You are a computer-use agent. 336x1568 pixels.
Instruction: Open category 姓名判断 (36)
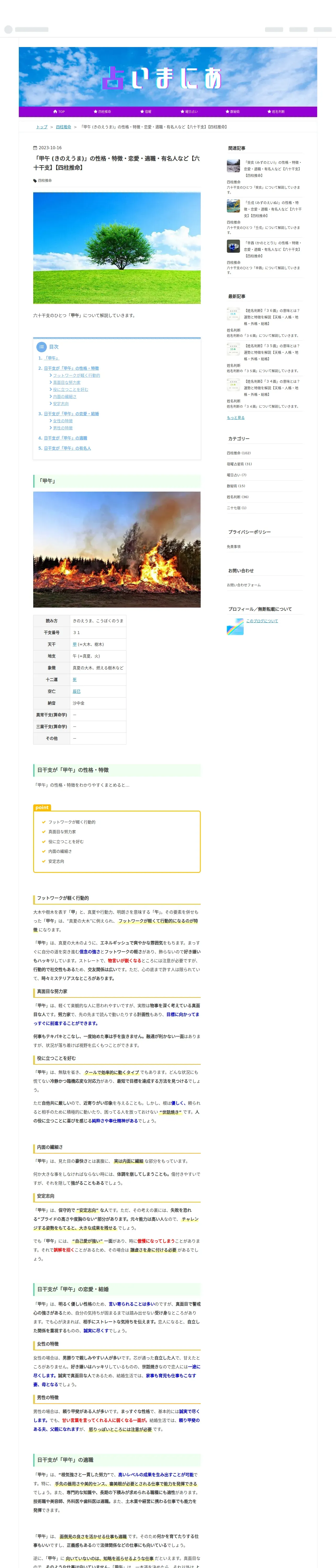point(238,497)
